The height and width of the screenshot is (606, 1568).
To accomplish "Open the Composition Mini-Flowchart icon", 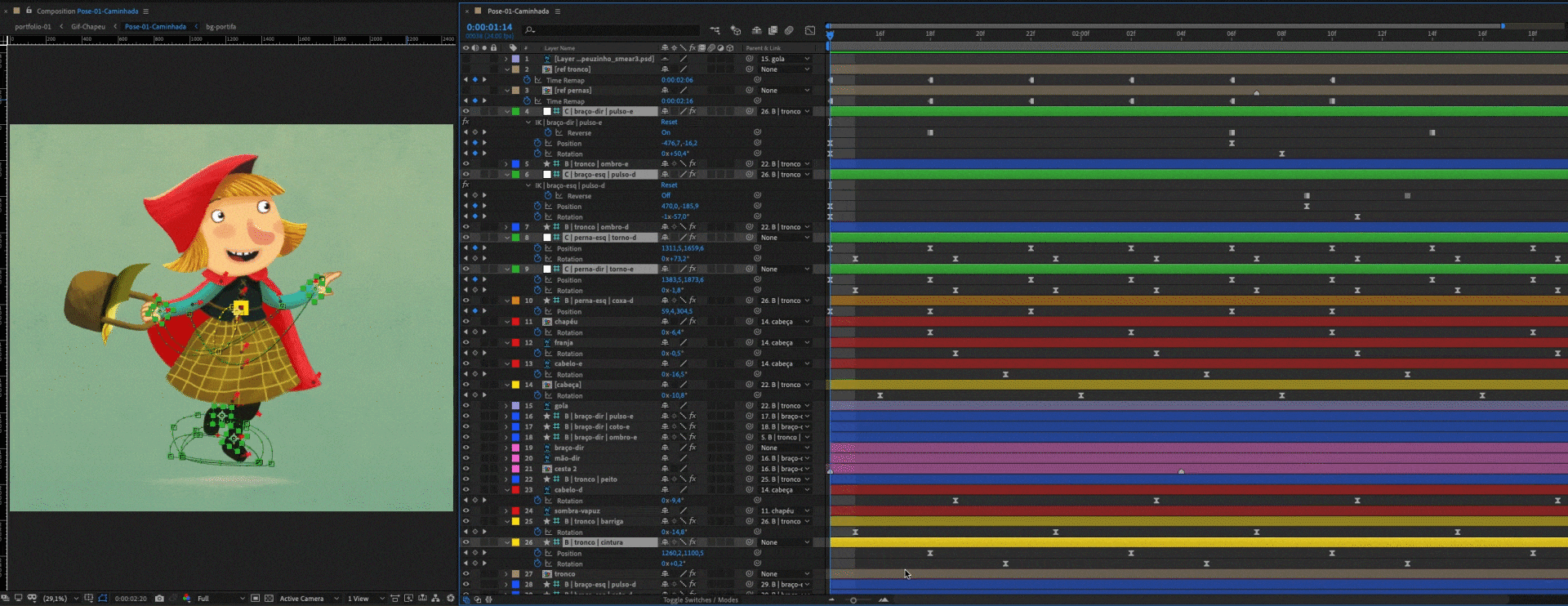I will (x=715, y=30).
